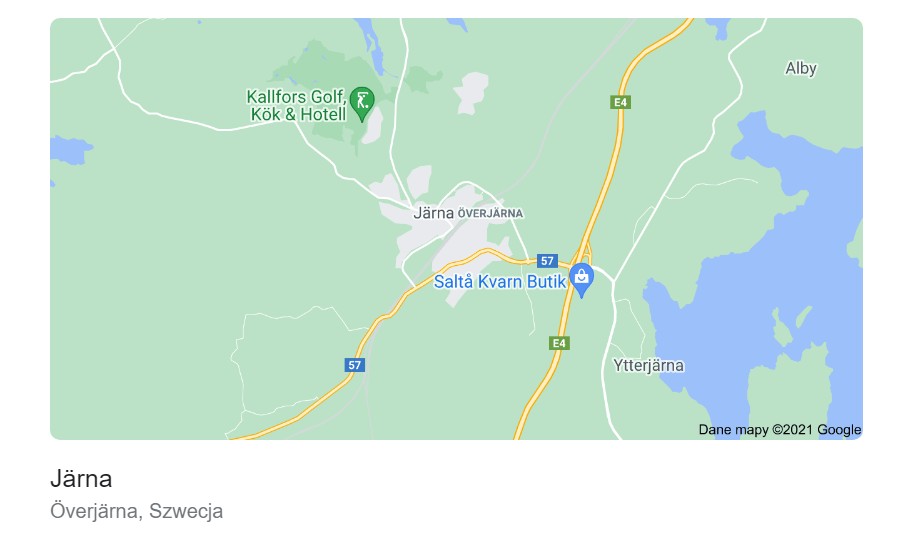Click the lower E4 highway shield
The image size is (910, 540).
click(x=559, y=343)
